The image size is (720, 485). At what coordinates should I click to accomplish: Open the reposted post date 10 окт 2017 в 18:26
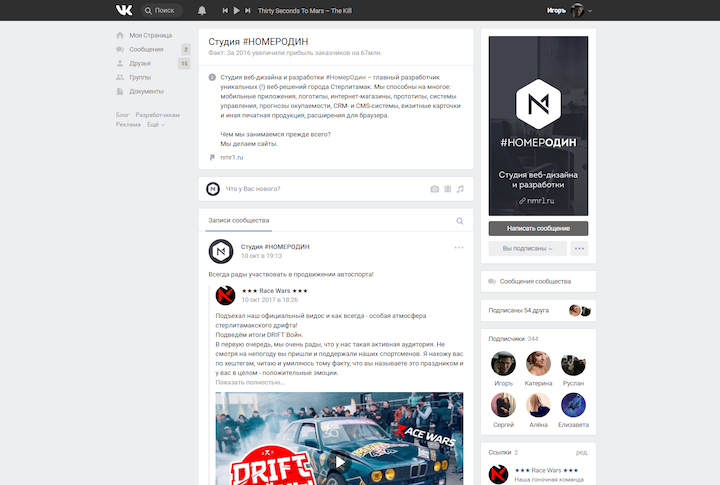[270, 300]
